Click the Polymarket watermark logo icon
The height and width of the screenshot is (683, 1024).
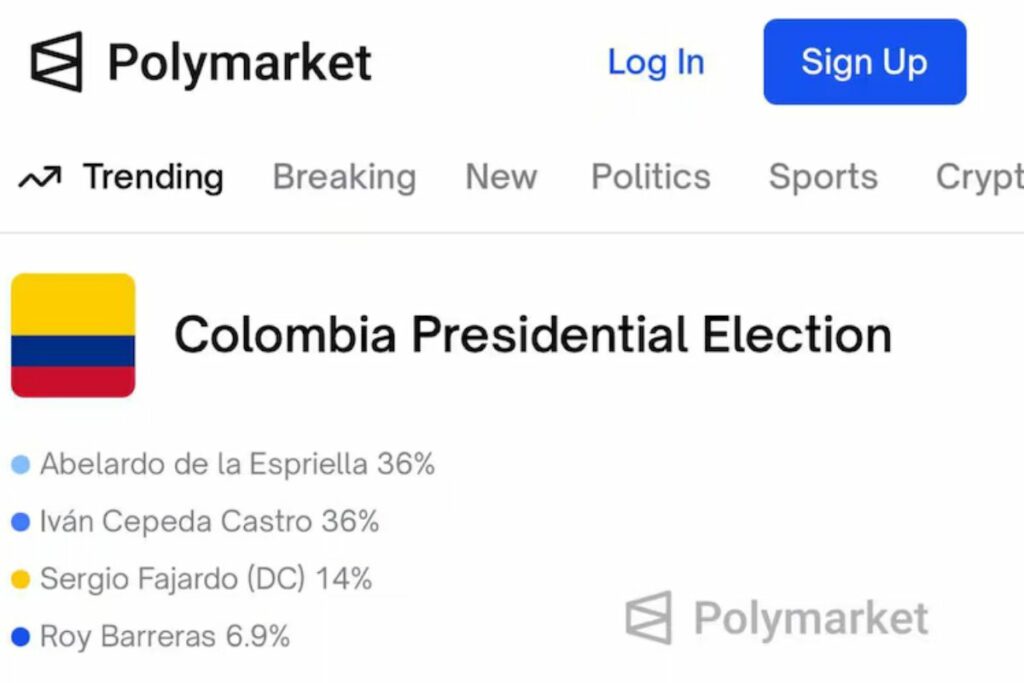point(648,617)
